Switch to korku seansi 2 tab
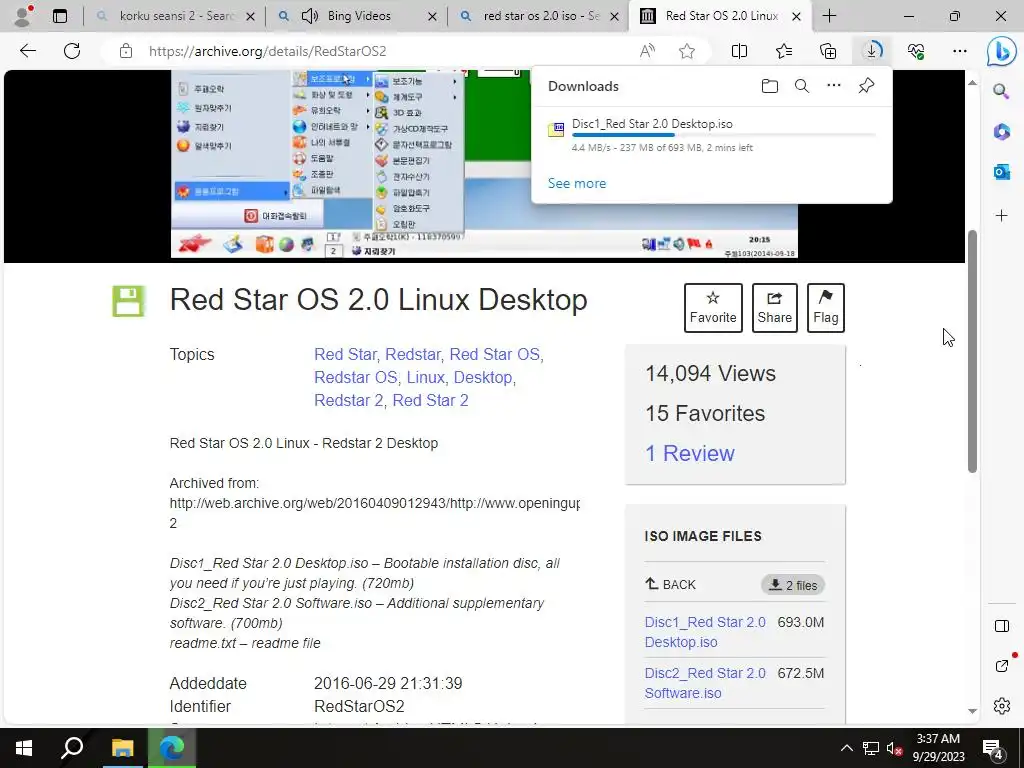Viewport: 1024px width, 768px height. click(x=175, y=16)
